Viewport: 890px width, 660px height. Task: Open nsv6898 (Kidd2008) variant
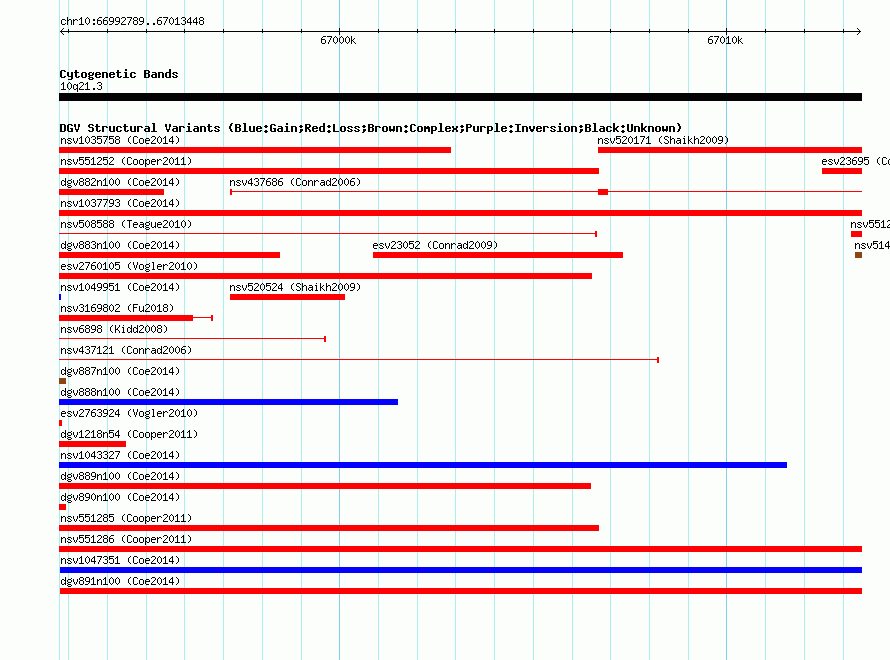click(114, 329)
